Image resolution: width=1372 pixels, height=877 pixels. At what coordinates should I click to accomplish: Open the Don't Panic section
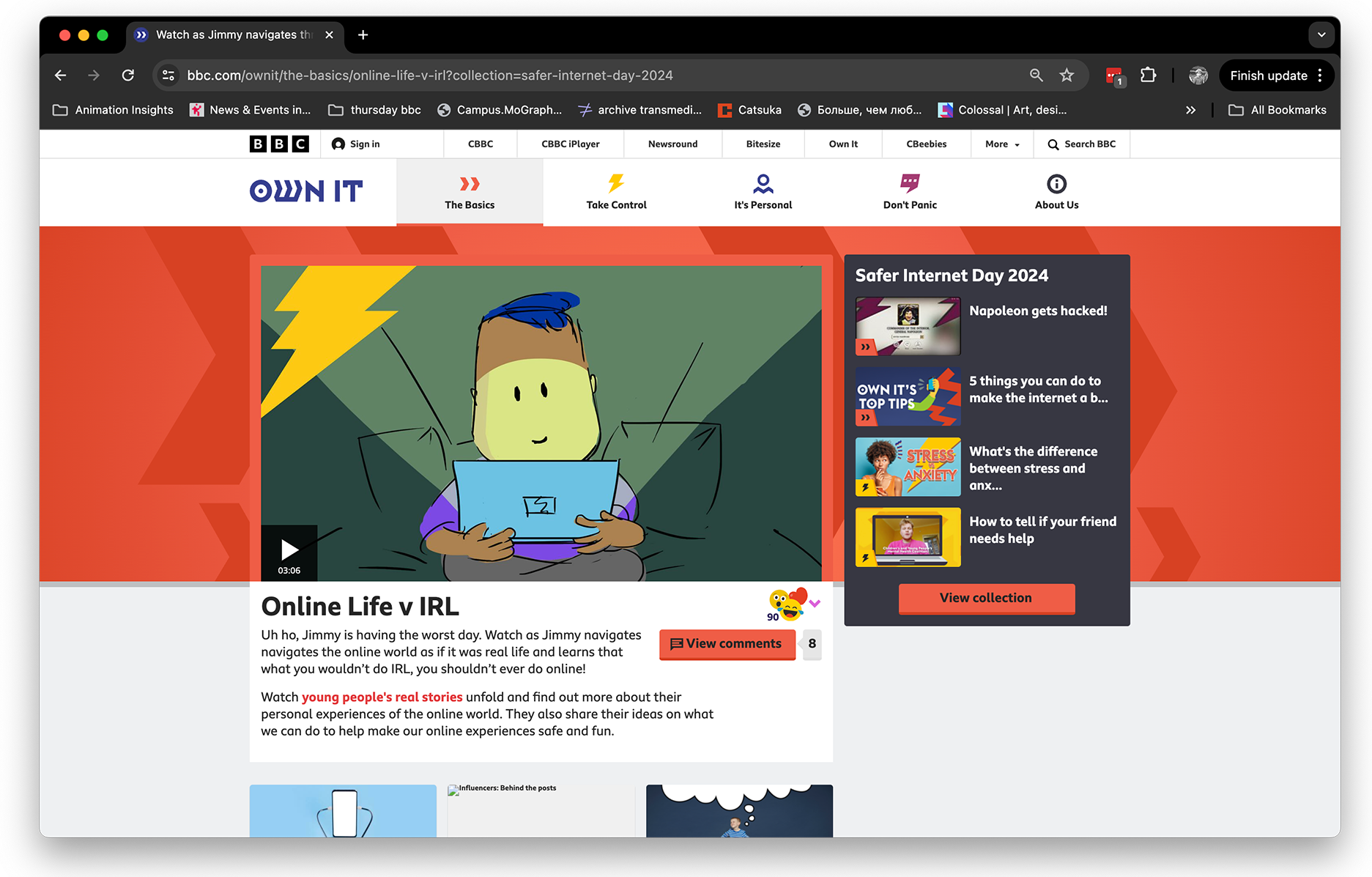[x=910, y=193]
